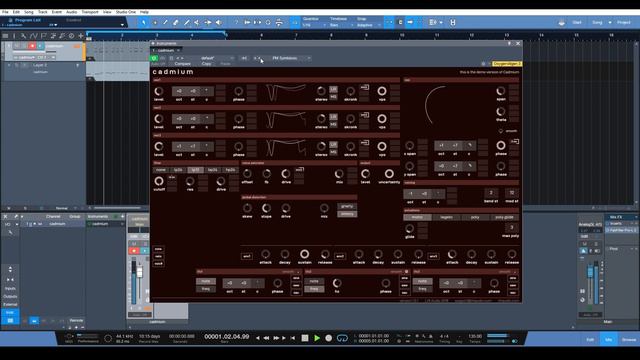Select the Bend tool in the toolbar
Image resolution: width=640 pixels, height=360 pixels.
(208, 22)
